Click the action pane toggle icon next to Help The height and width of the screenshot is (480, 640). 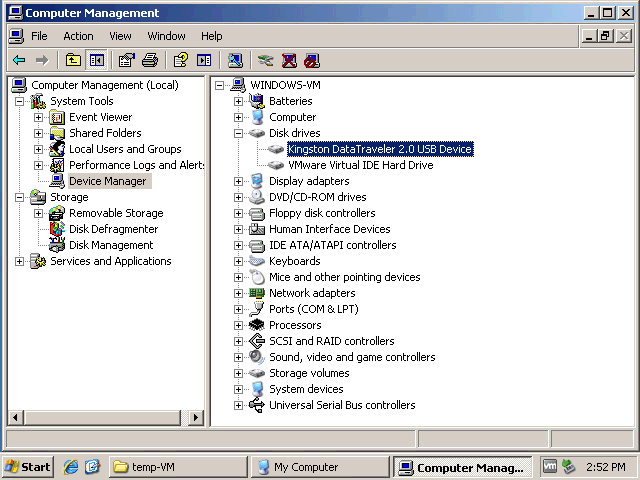(204, 60)
